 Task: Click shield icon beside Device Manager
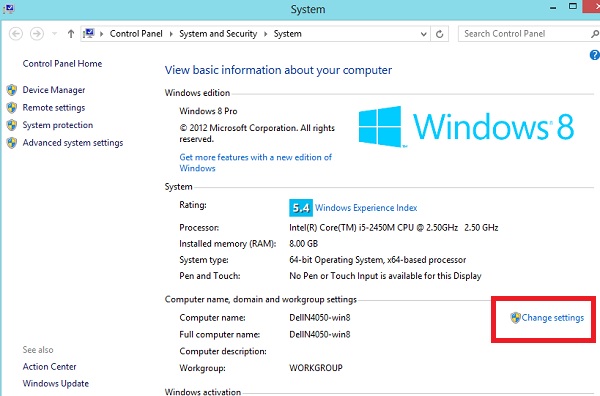click(12, 90)
